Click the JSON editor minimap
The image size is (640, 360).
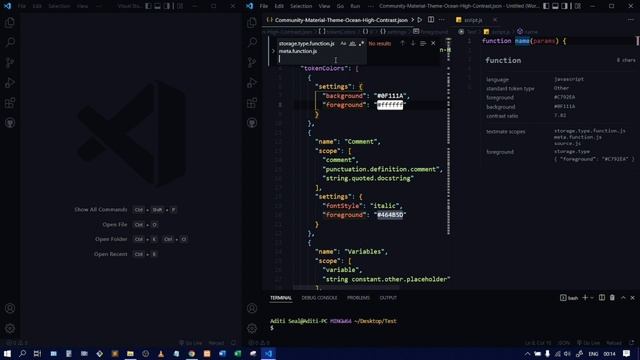click(x=448, y=137)
